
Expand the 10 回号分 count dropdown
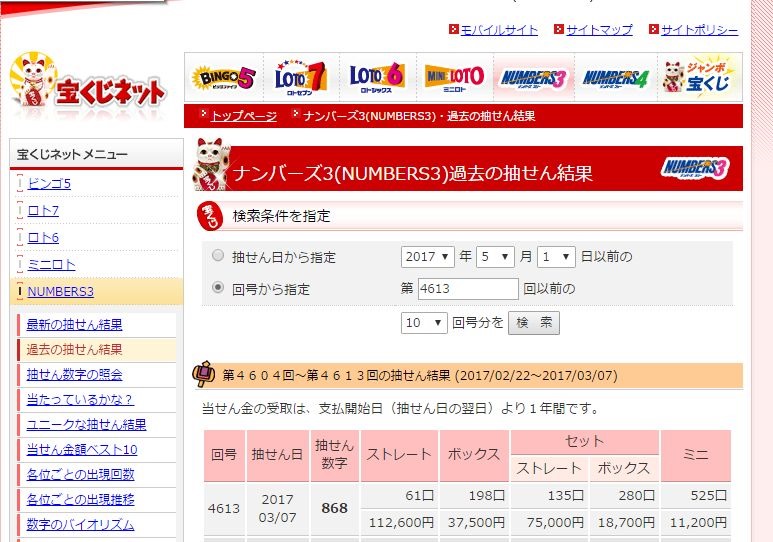(x=424, y=323)
